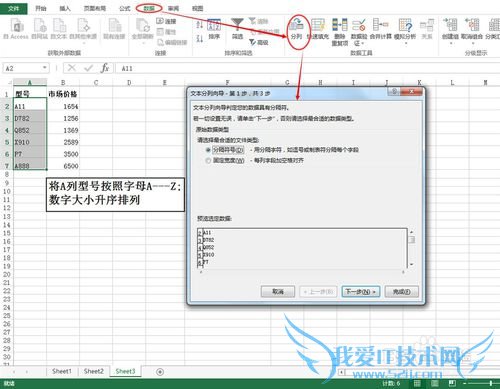Image resolution: width=500 pixels, height=389 pixels.
Task: Click Existing Connections (现有连接) icon
Action: (114, 29)
